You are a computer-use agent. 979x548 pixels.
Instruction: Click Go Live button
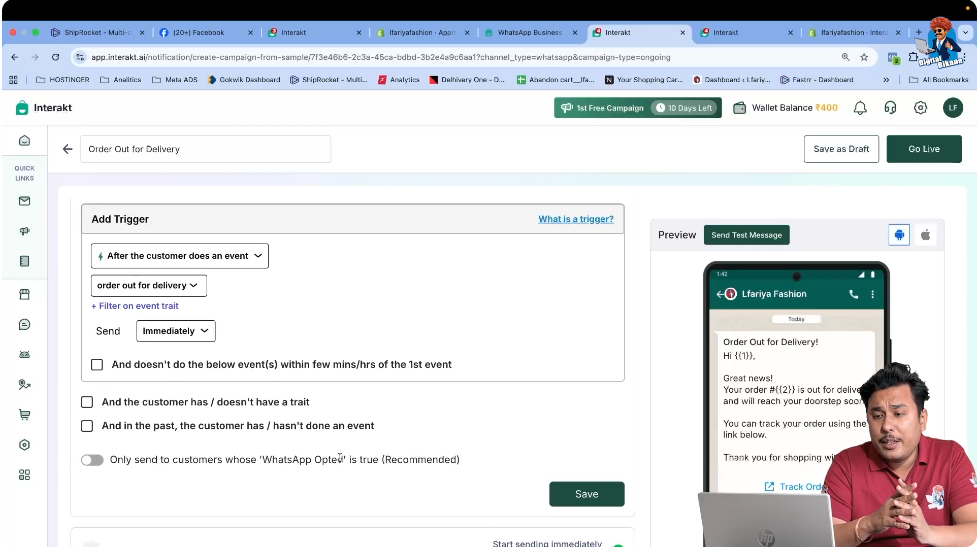(924, 149)
